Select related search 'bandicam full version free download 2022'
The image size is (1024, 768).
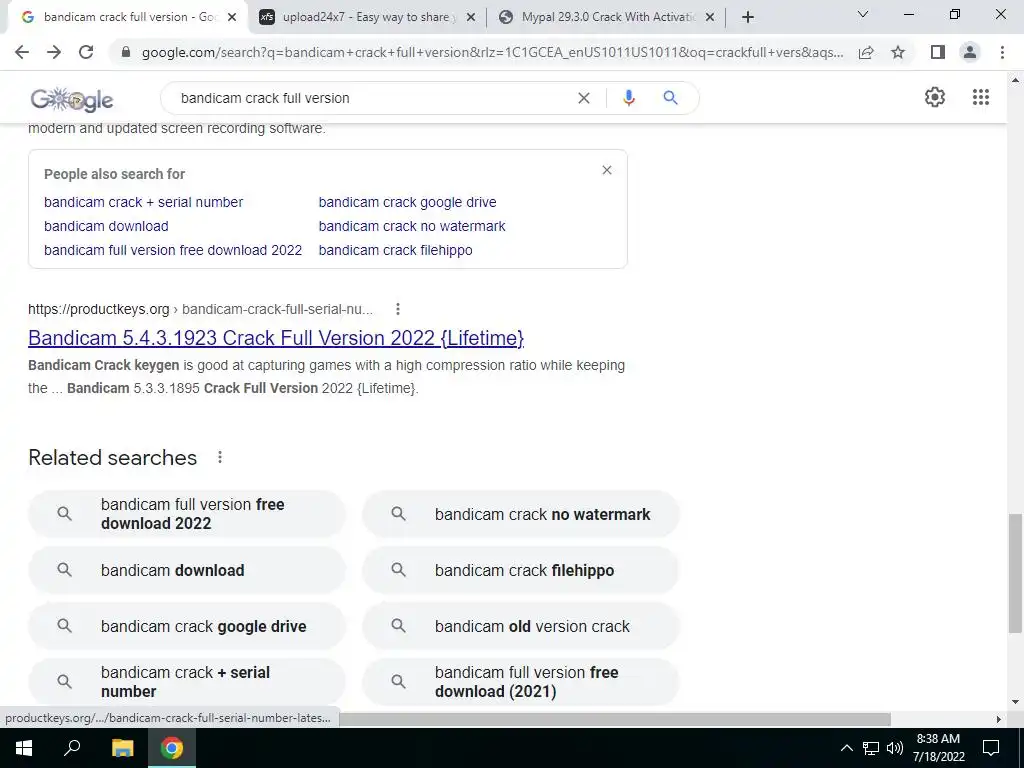(x=187, y=514)
